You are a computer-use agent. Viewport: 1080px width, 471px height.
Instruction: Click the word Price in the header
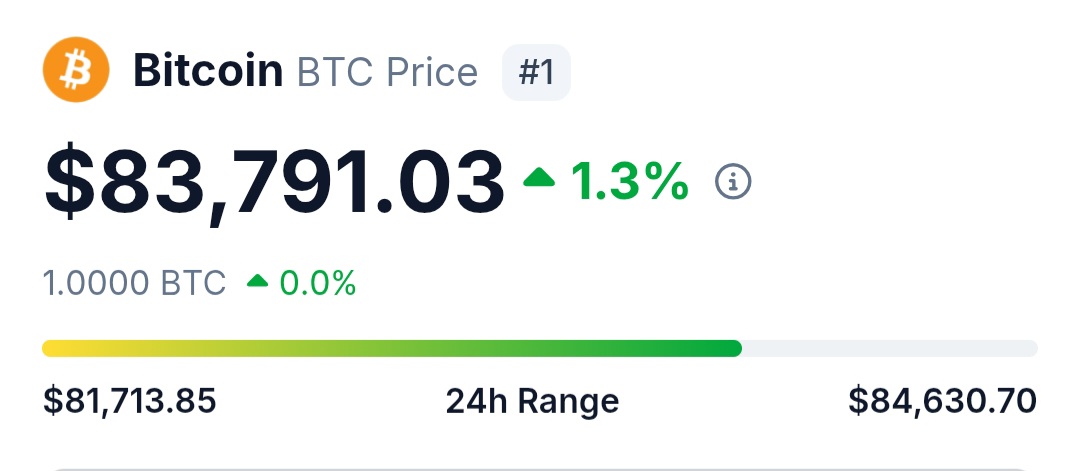(x=430, y=72)
